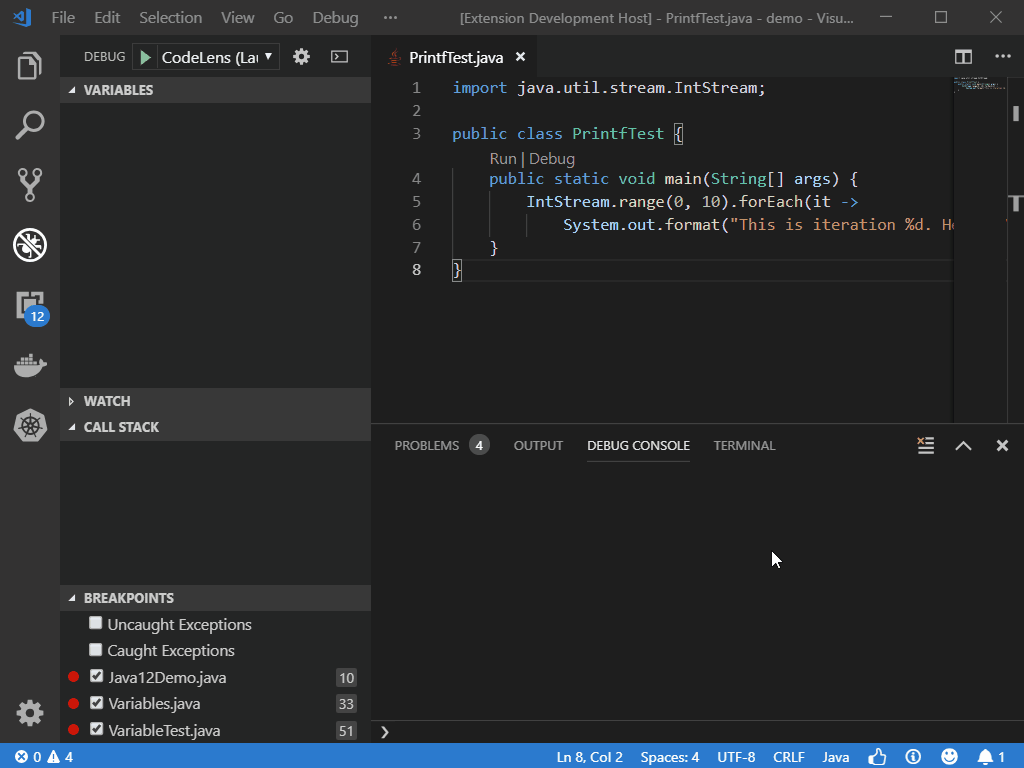Toggle Uncaught Exceptions breakpoint checkbox
This screenshot has width=1024, height=768.
pyautogui.click(x=95, y=623)
